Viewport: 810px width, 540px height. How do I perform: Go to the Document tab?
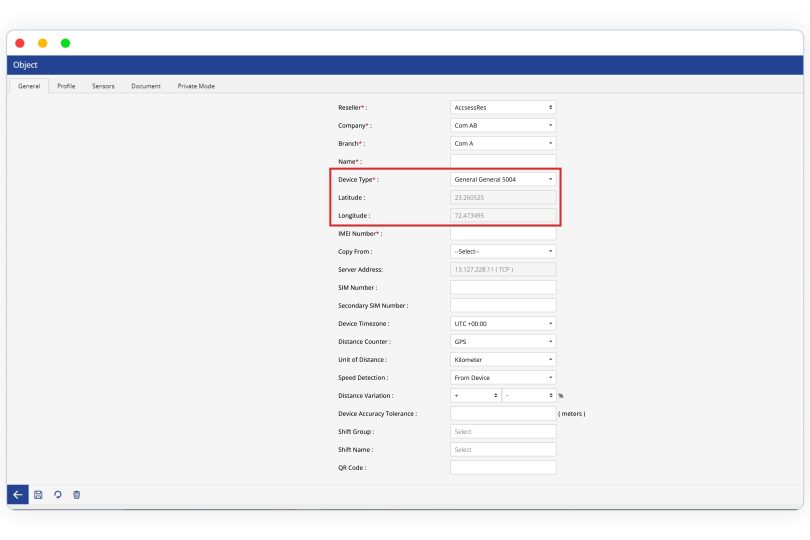coord(146,86)
